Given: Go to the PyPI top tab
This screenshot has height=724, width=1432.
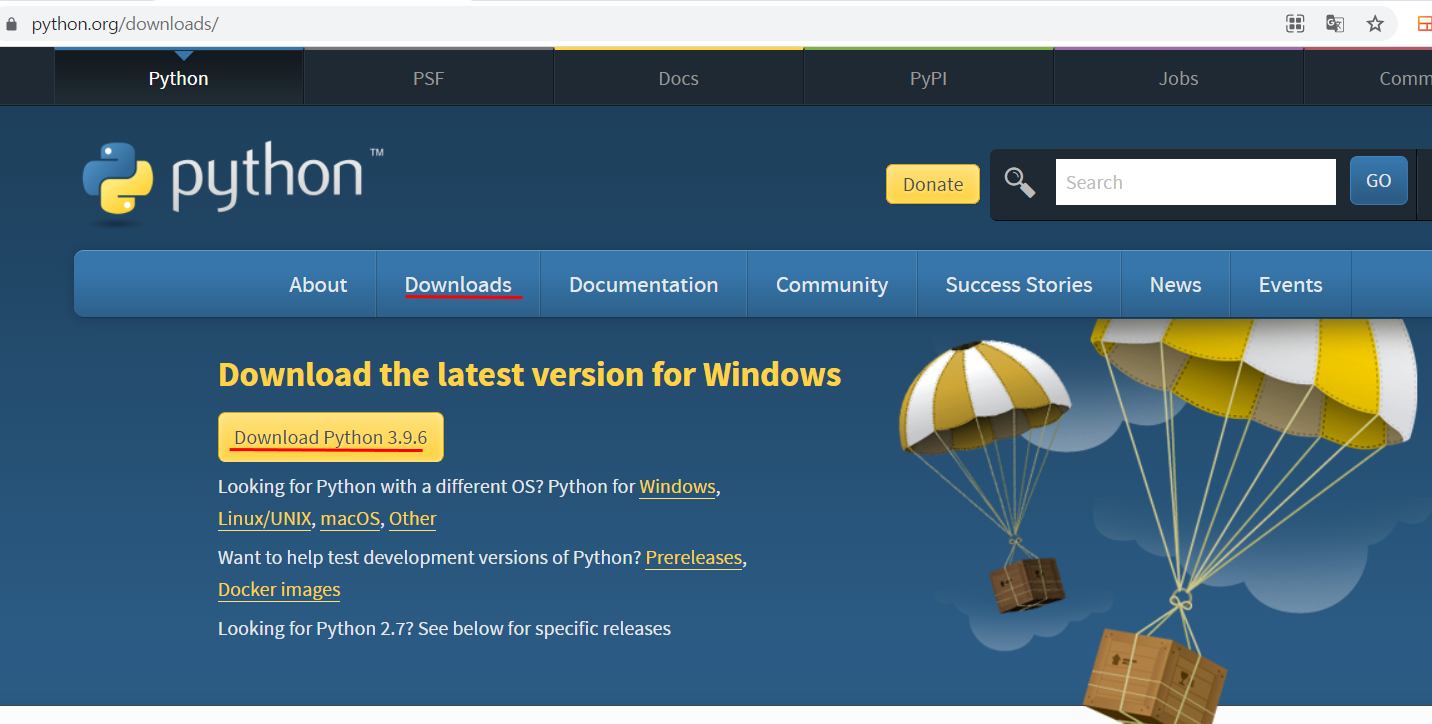Looking at the screenshot, I should (929, 78).
